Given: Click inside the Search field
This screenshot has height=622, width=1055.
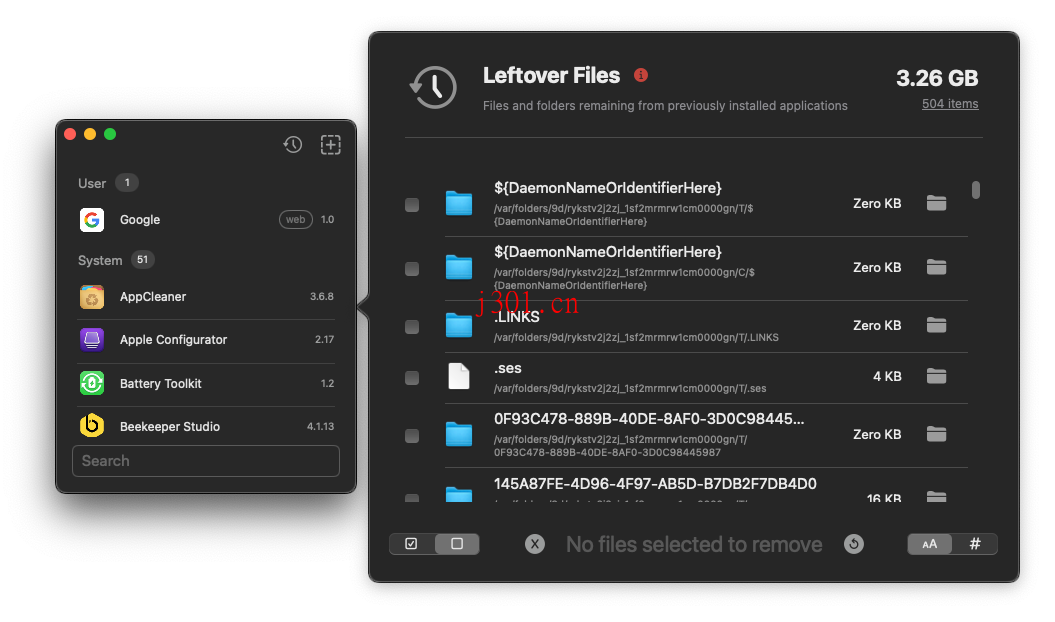Looking at the screenshot, I should point(205,460).
